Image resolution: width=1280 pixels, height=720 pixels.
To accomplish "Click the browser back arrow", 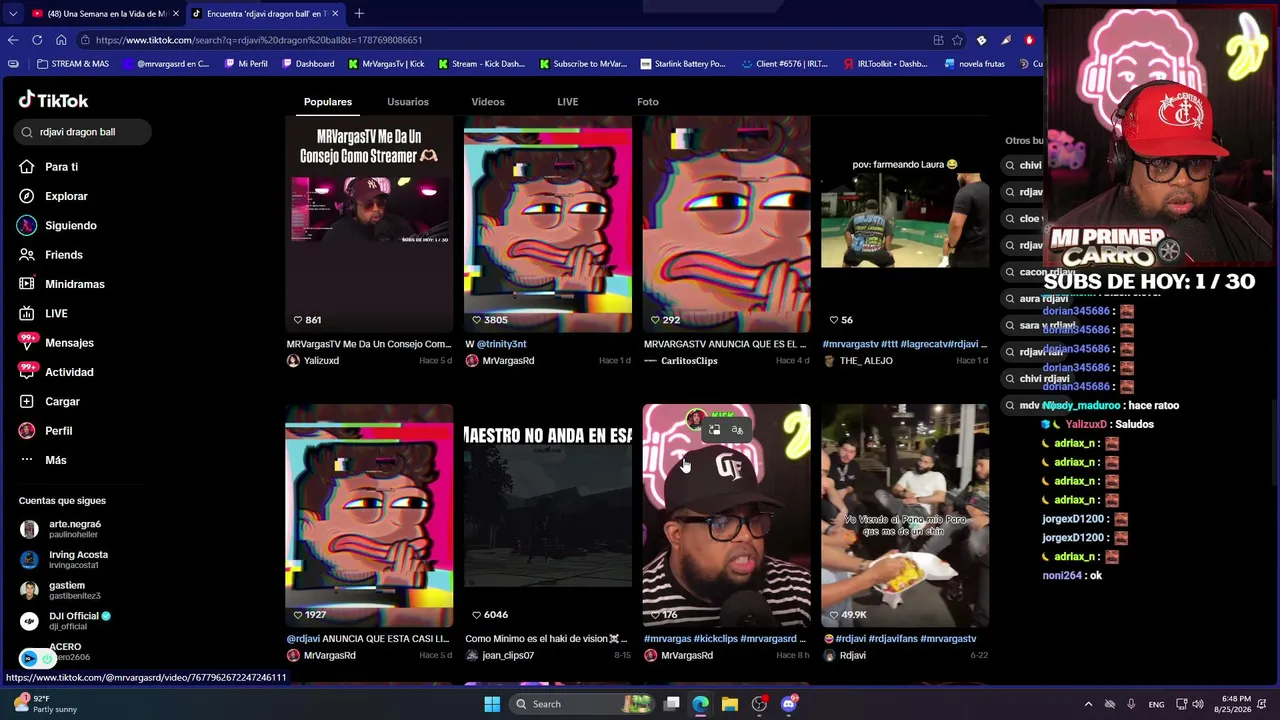I will (13, 40).
